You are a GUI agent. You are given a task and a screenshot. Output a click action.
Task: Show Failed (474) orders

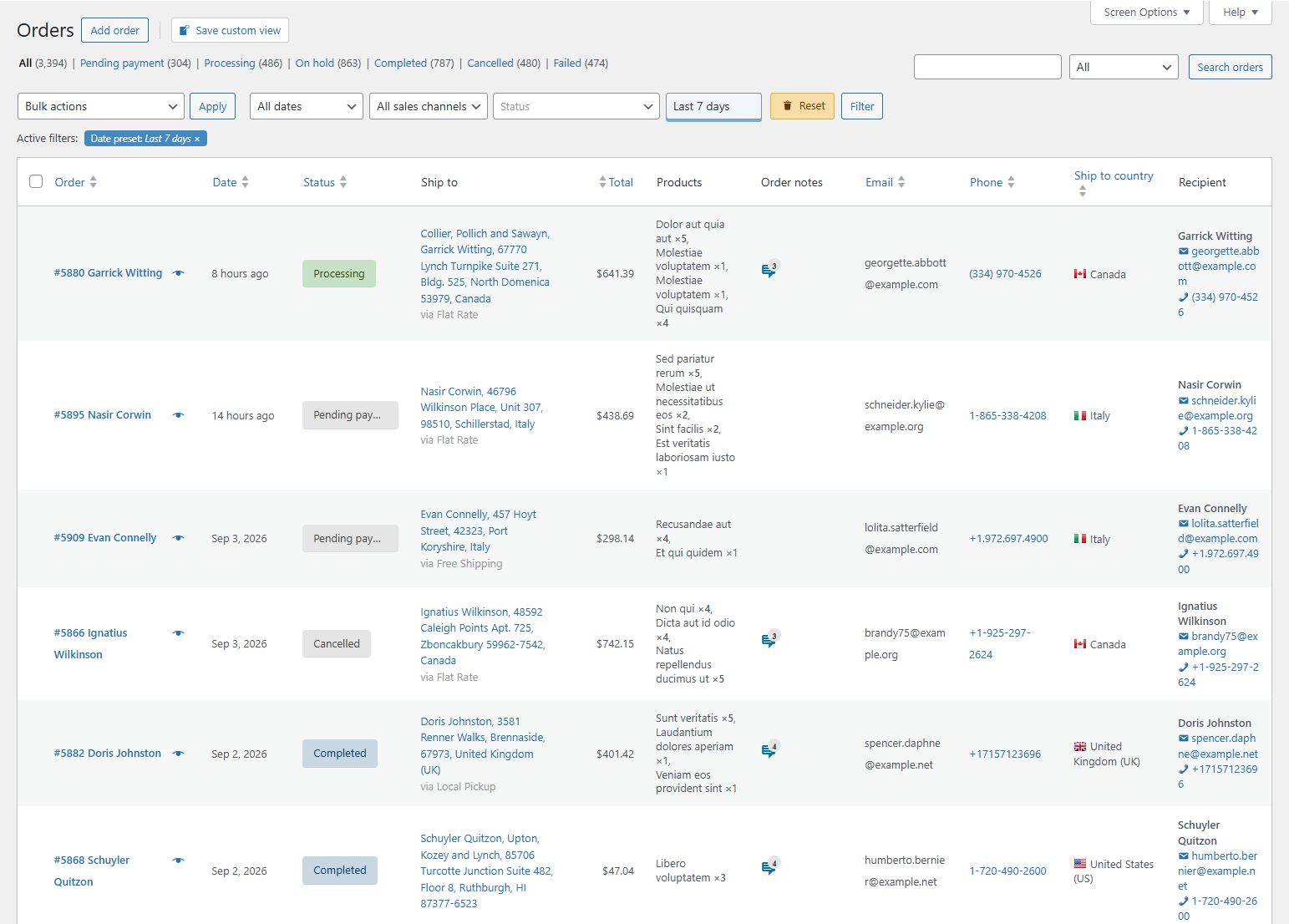tap(581, 63)
